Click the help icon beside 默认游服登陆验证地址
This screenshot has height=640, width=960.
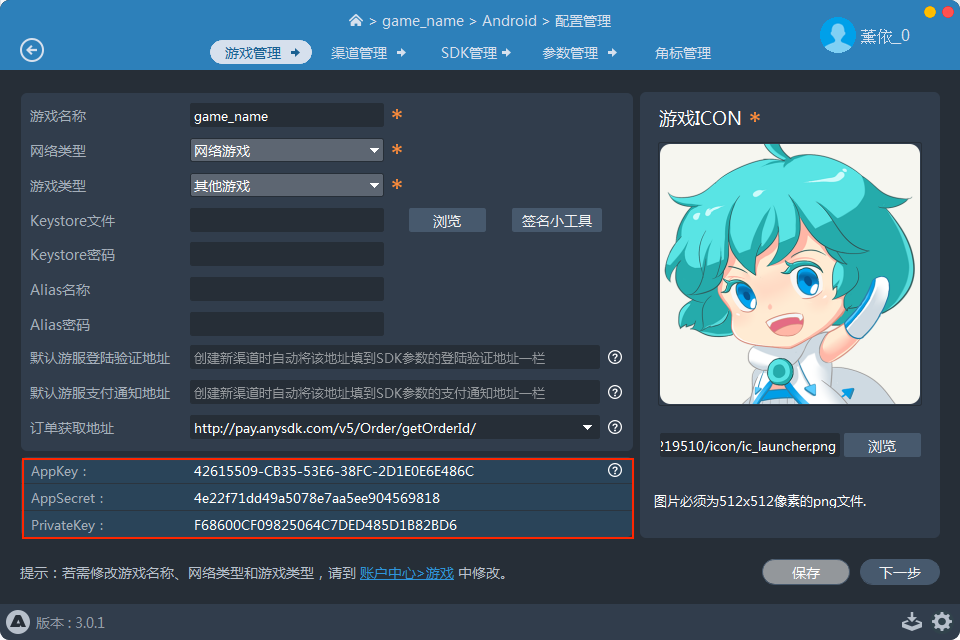tap(614, 357)
